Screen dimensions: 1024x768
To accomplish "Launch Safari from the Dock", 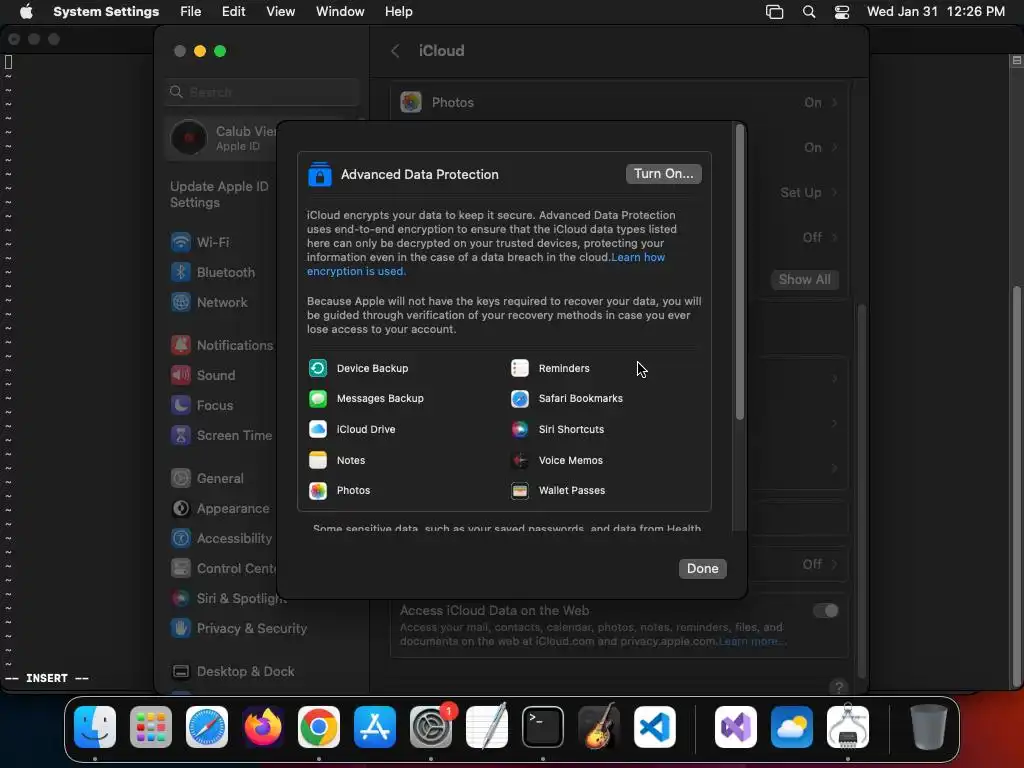I will pyautogui.click(x=207, y=727).
